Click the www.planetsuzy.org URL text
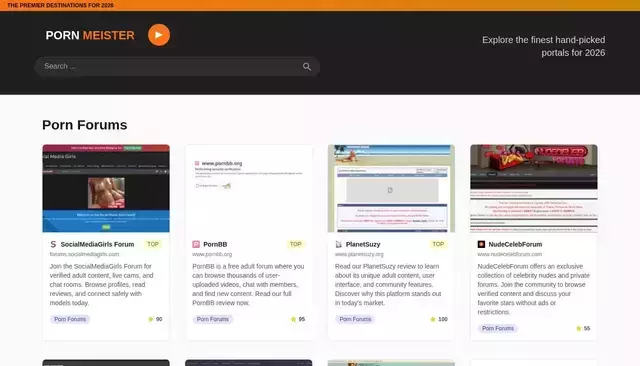Image resolution: width=640 pixels, height=366 pixels. 359,254
